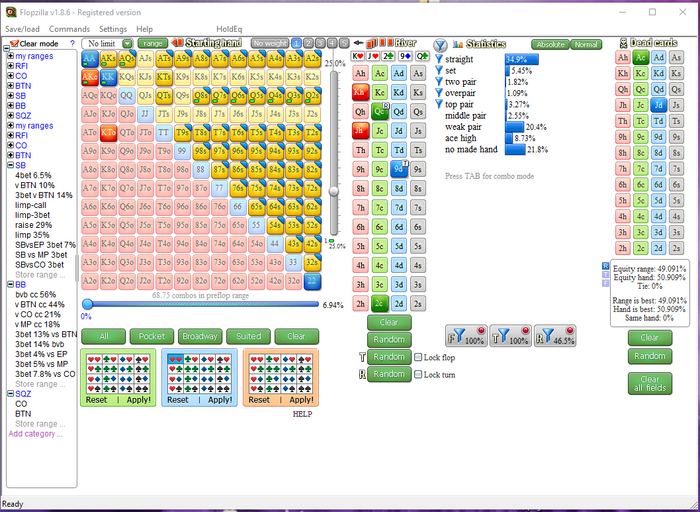Image resolution: width=700 pixels, height=512 pixels.
Task: Click the question mark help icon
Action: tap(72, 43)
